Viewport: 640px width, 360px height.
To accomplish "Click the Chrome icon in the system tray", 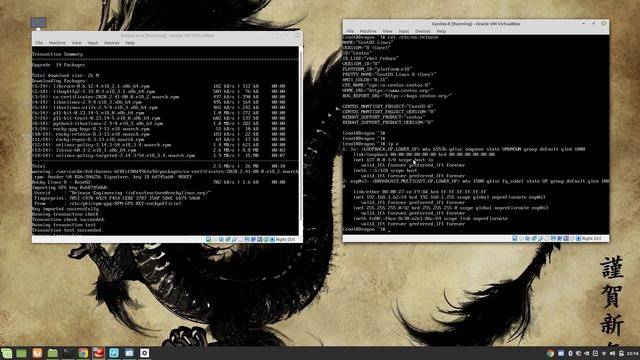I will [550, 353].
